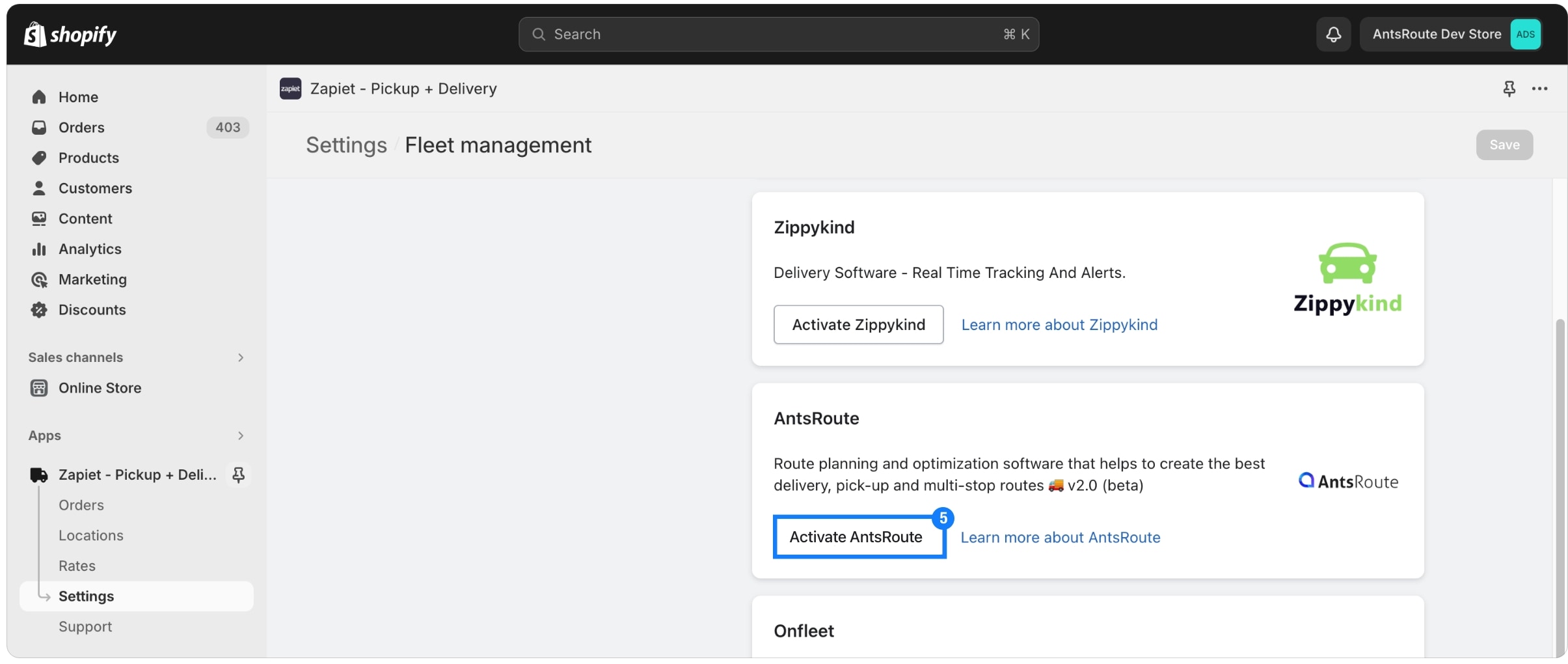Click the ADS store avatar
Image resolution: width=1568 pixels, height=664 pixels.
1525,34
